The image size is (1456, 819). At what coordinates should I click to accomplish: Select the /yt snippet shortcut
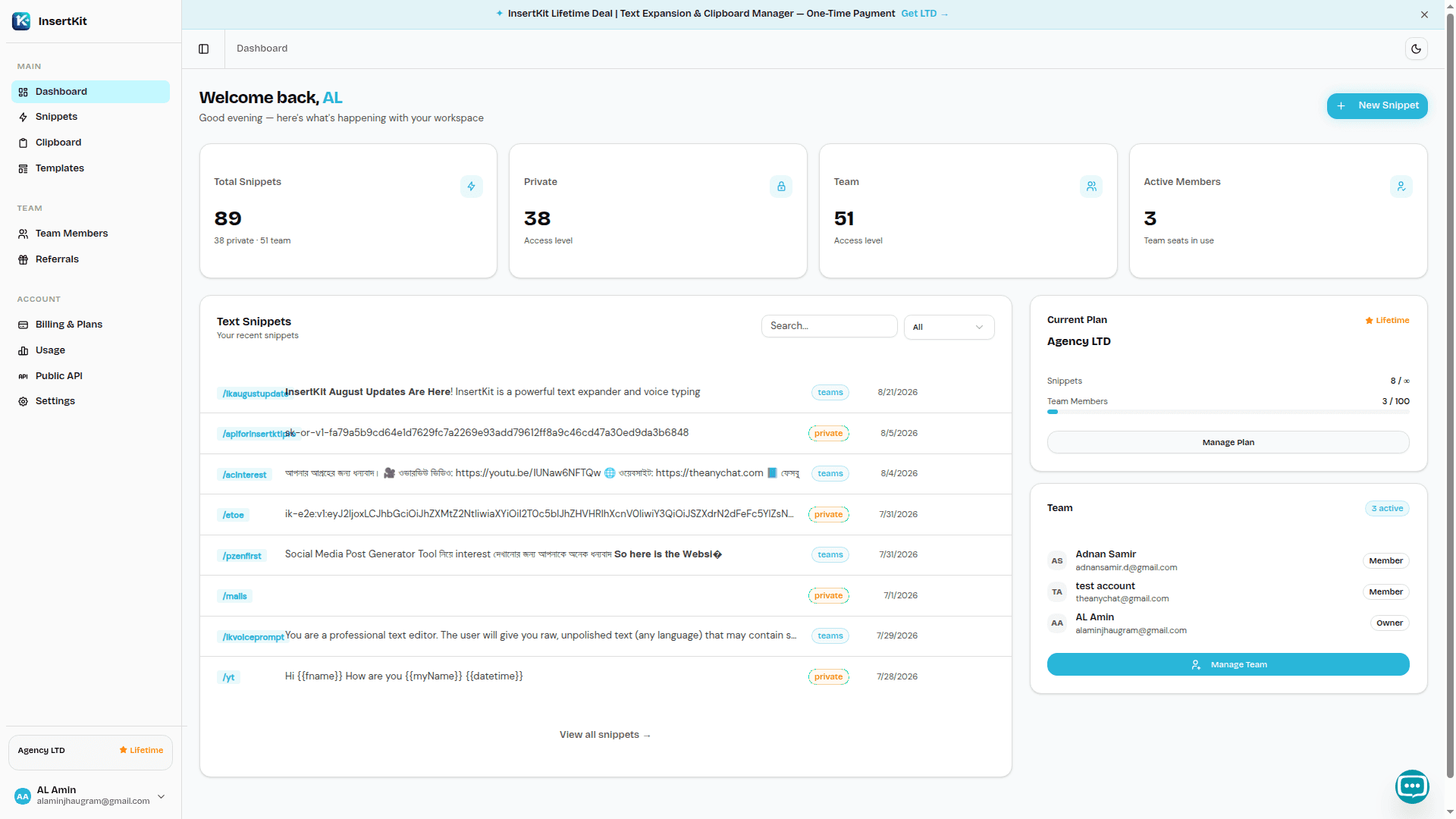[229, 677]
